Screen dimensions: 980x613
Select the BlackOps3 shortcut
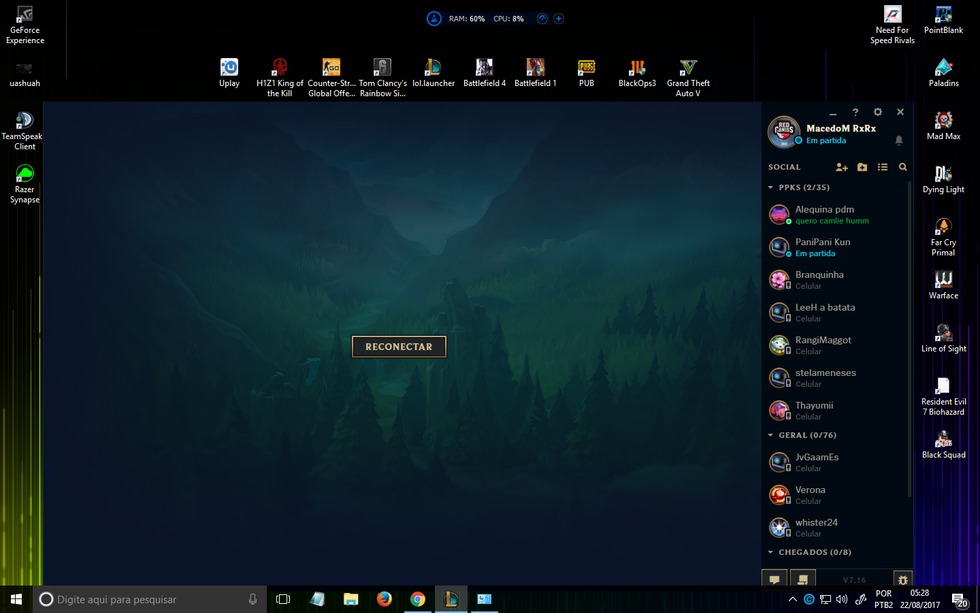(637, 73)
